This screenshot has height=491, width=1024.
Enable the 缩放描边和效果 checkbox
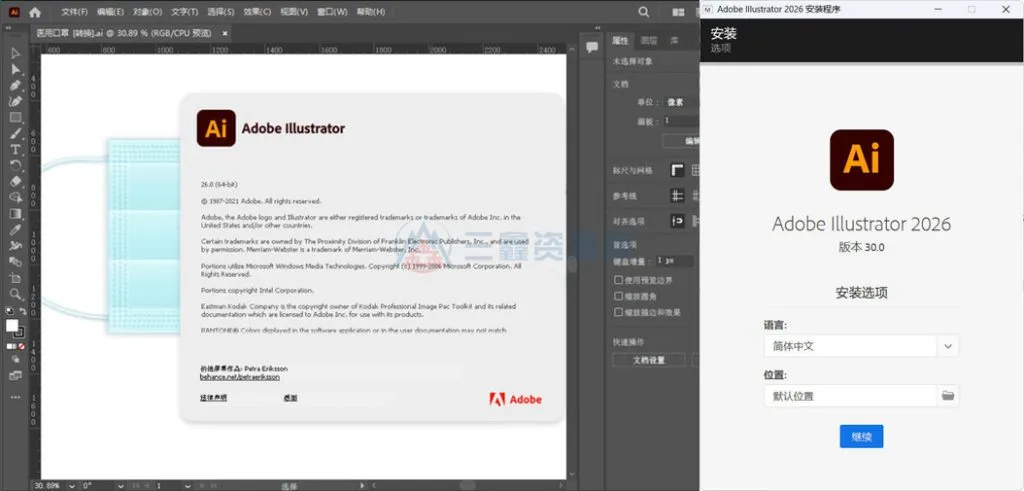click(618, 312)
